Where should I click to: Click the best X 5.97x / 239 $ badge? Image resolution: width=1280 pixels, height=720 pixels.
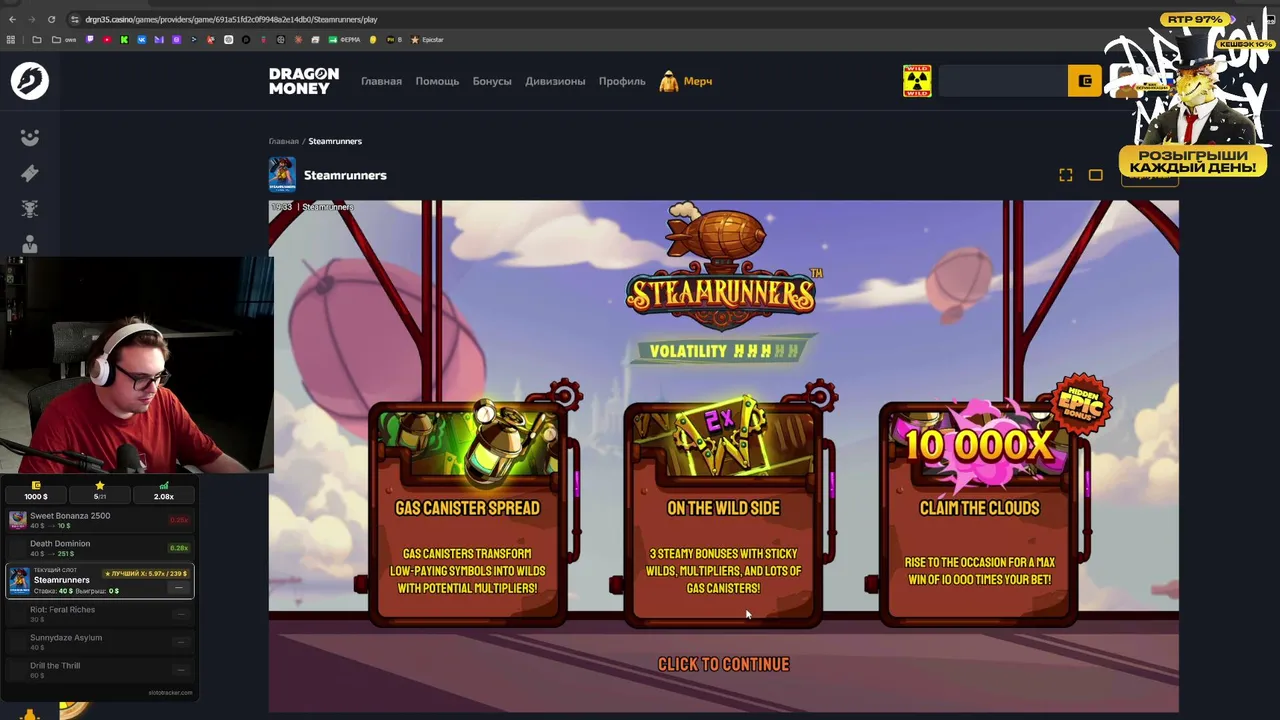point(146,574)
